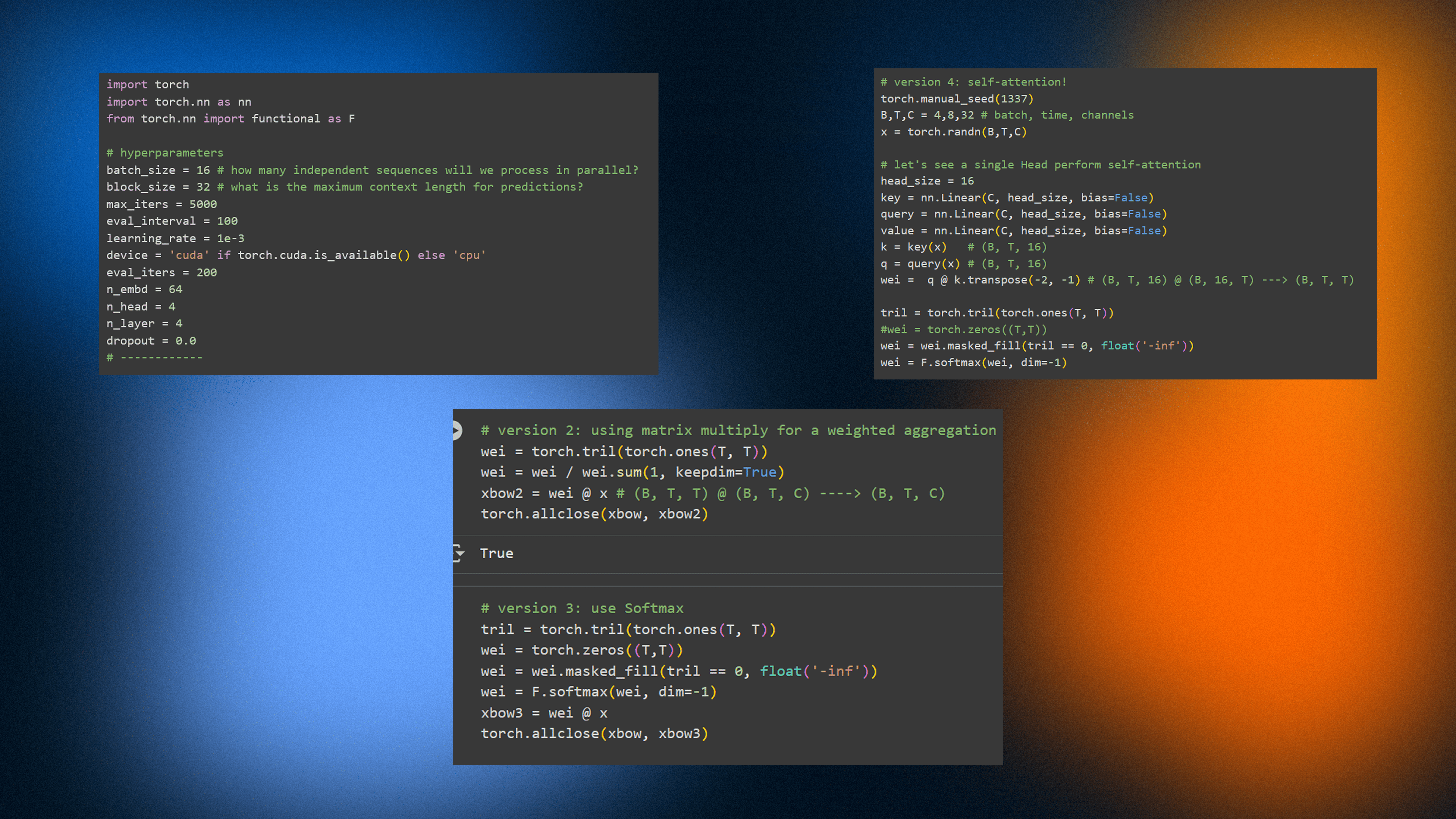Click the '# hyperparameters' comment
Image resolution: width=1456 pixels, height=819 pixels.
pos(164,153)
